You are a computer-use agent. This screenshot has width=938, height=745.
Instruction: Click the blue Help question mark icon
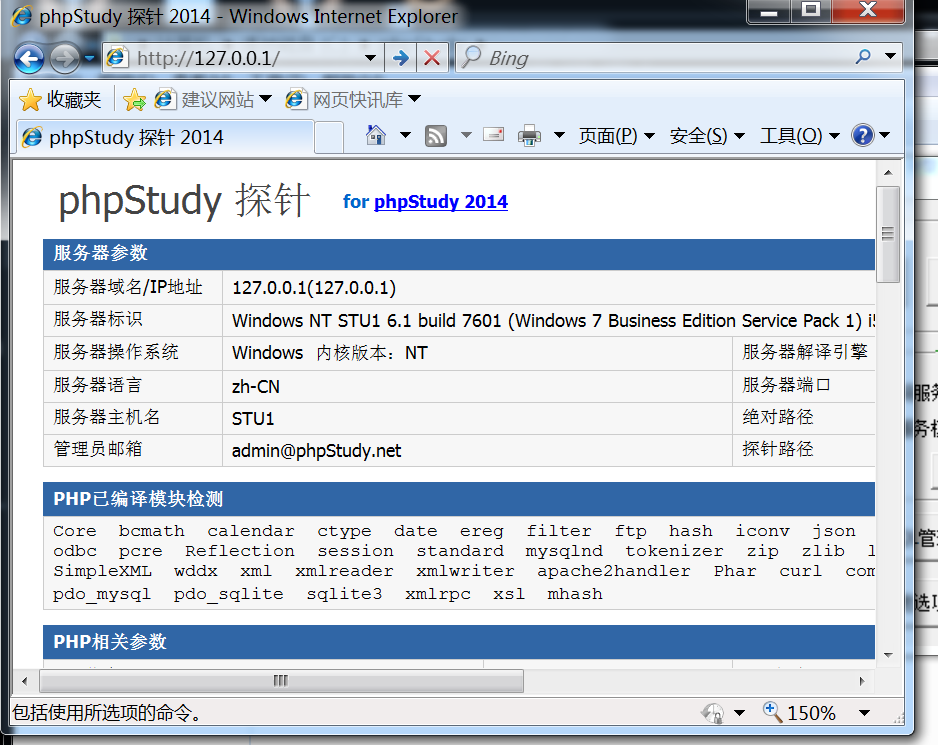863,135
